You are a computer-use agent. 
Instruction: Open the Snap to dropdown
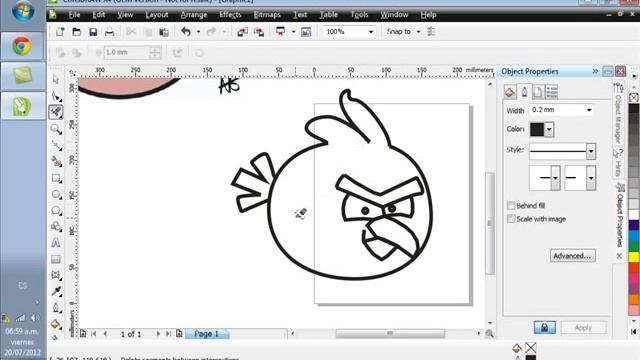pyautogui.click(x=418, y=32)
